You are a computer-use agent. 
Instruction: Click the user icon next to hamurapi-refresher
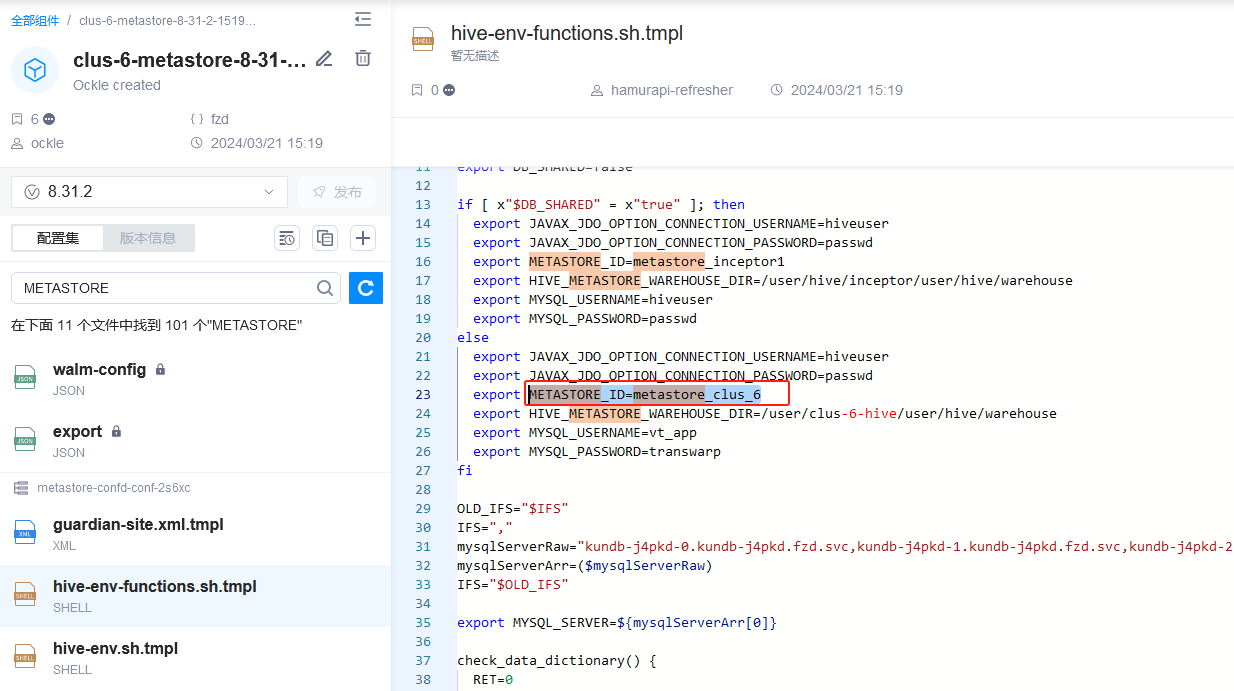pyautogui.click(x=597, y=90)
